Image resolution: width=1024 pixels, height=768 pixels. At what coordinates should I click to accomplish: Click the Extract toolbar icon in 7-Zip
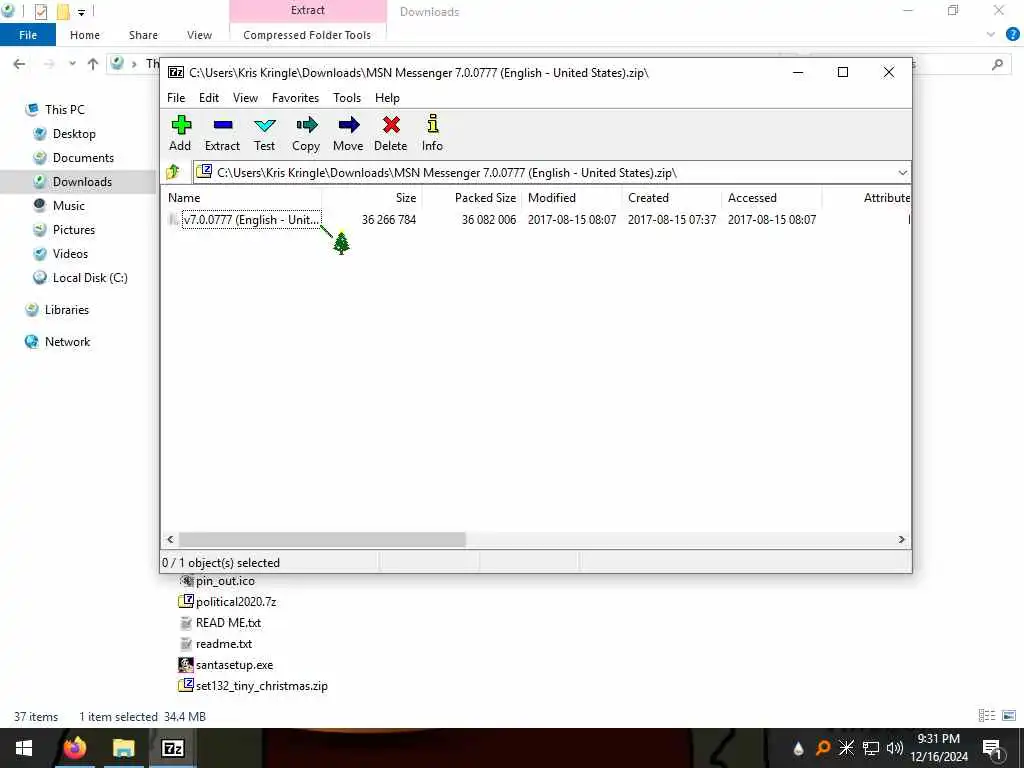[222, 134]
